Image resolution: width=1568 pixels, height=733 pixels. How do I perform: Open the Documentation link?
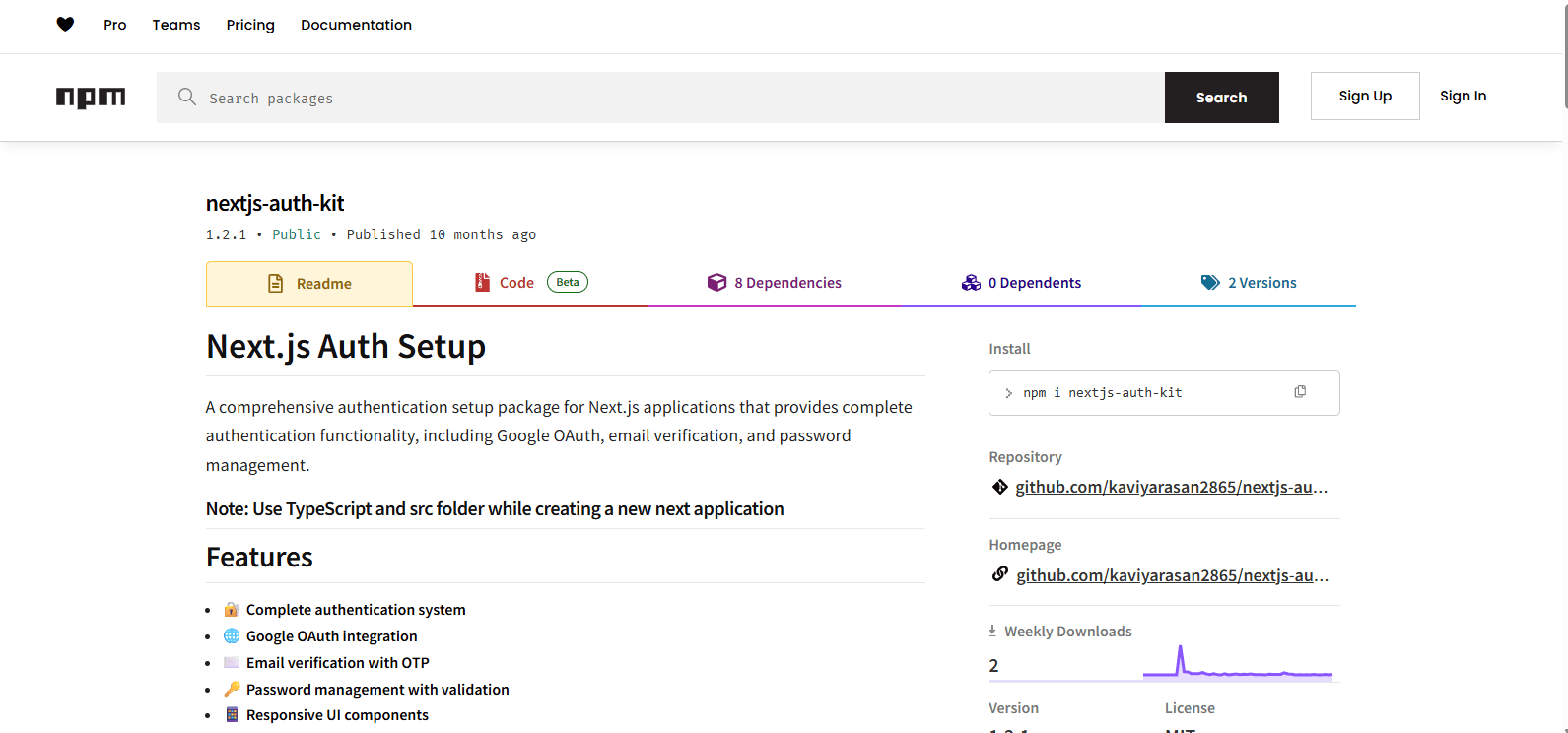[357, 25]
